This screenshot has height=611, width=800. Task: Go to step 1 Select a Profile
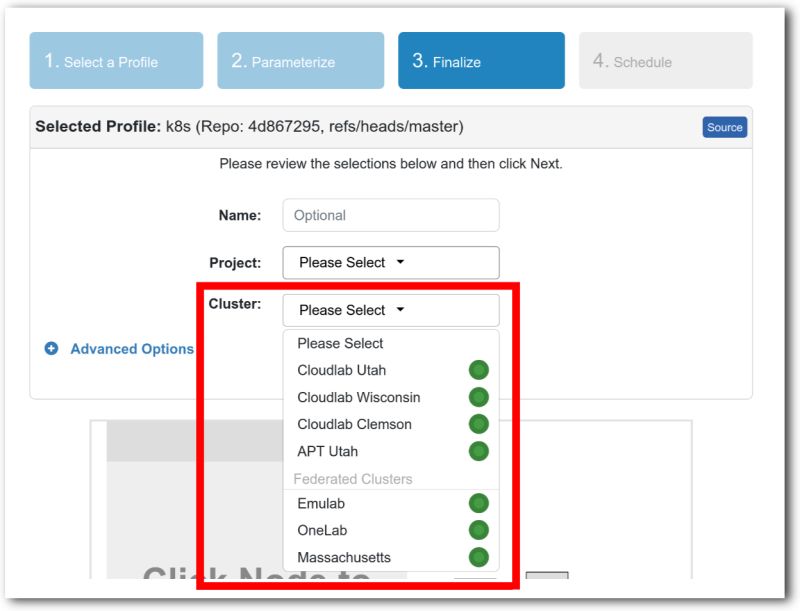click(116, 61)
